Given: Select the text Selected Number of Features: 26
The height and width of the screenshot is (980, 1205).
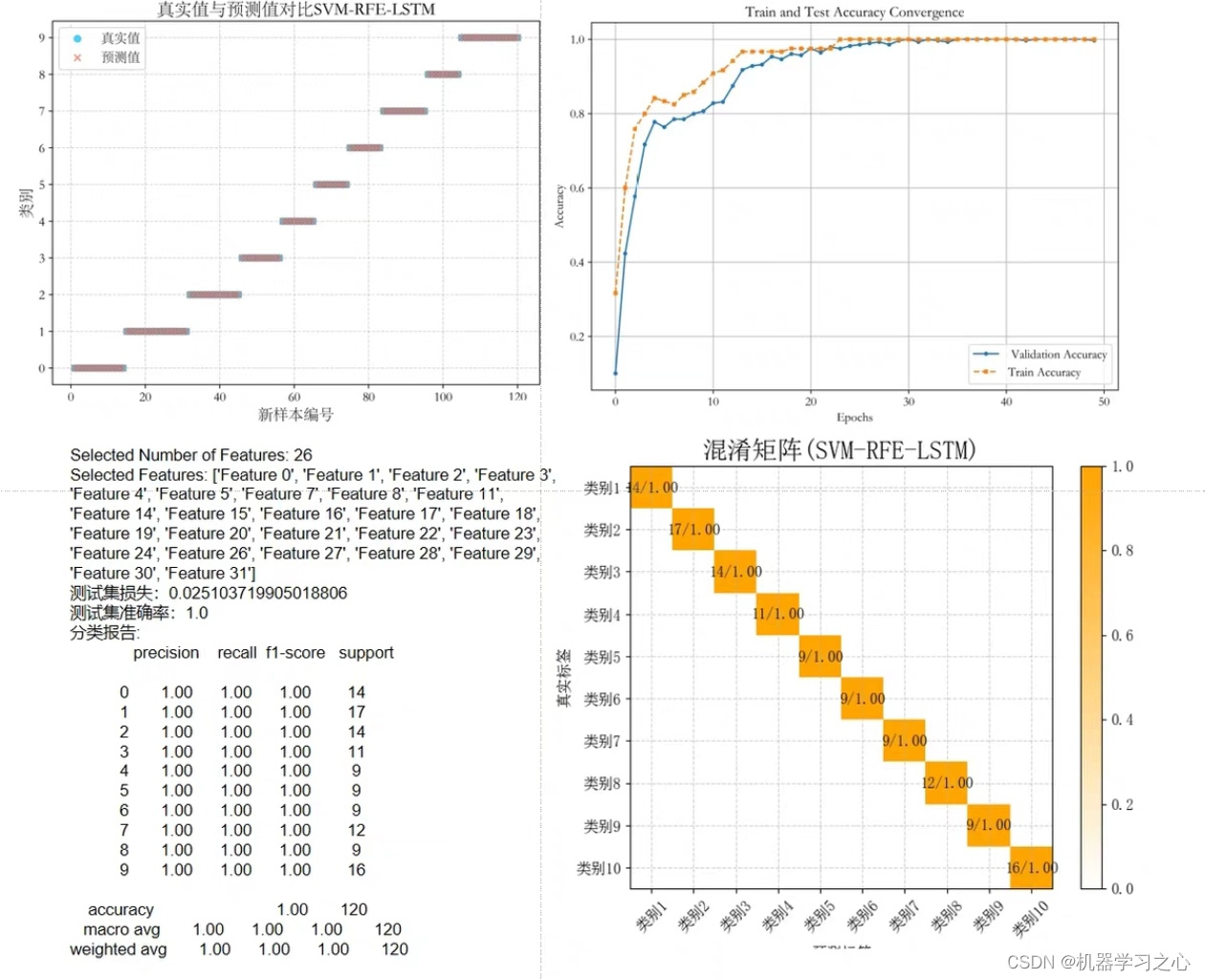Looking at the screenshot, I should click(x=191, y=455).
